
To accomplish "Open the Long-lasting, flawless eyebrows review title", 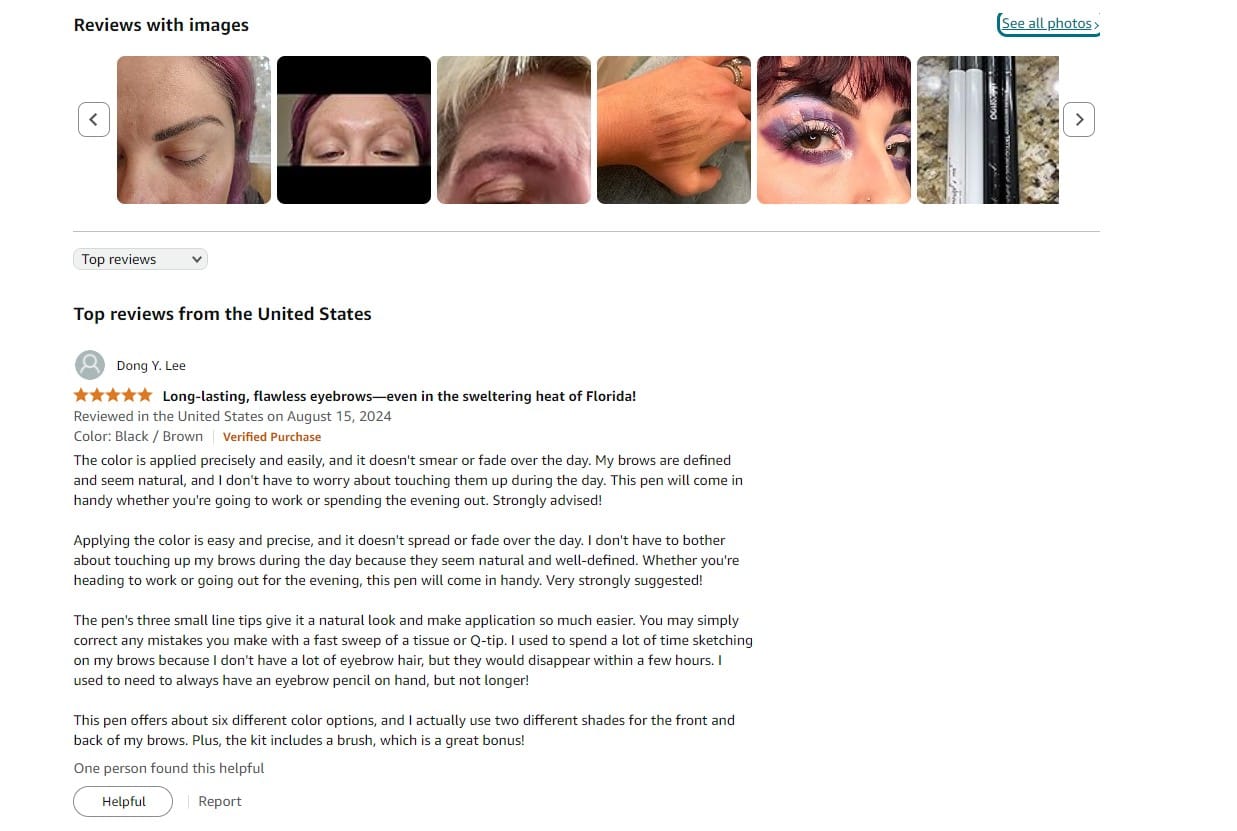I will click(399, 396).
